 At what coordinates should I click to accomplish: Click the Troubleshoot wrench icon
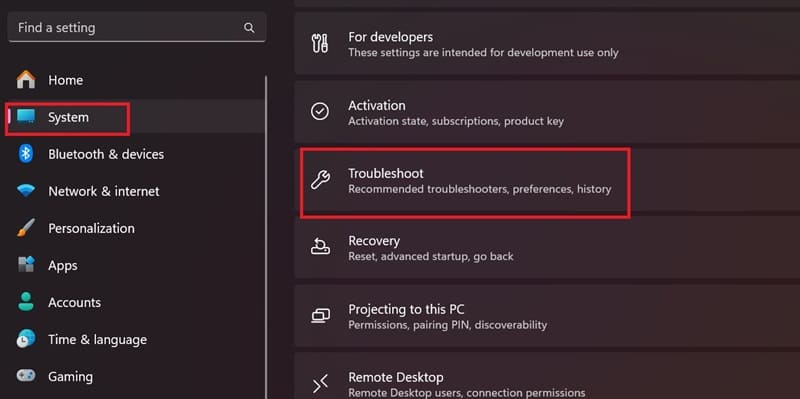320,180
